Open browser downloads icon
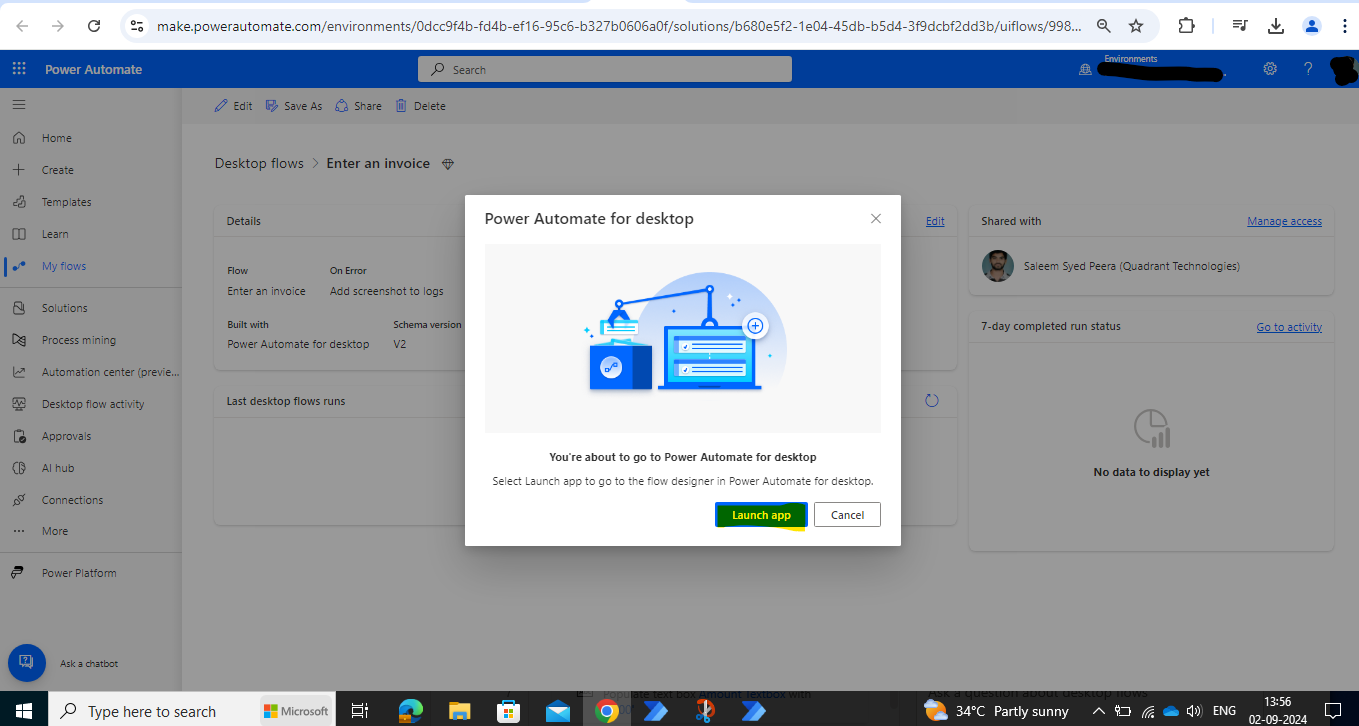The height and width of the screenshot is (726, 1359). 1275,26
